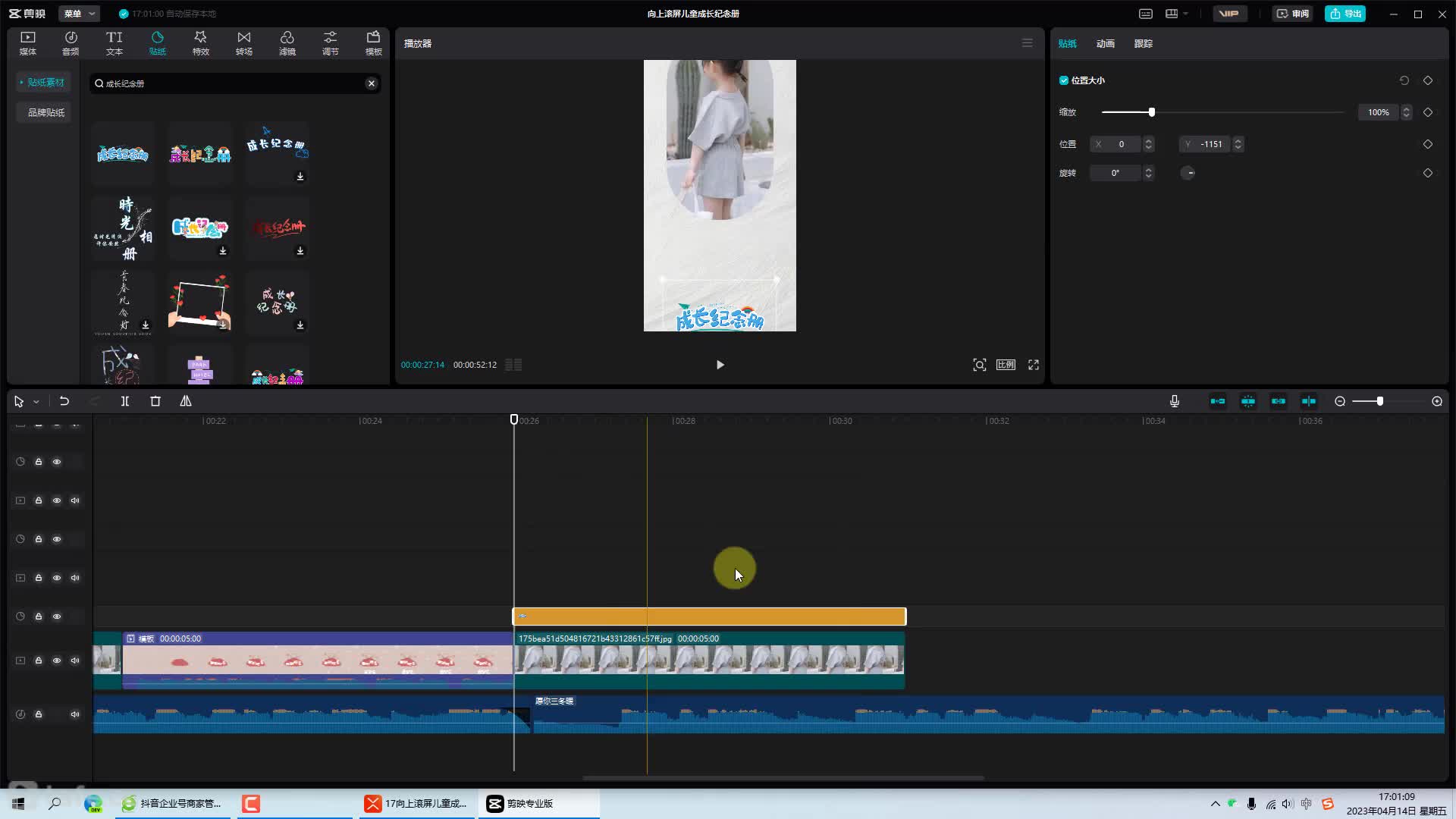Mute the audio track speaker icon
1456x819 pixels.
click(75, 714)
